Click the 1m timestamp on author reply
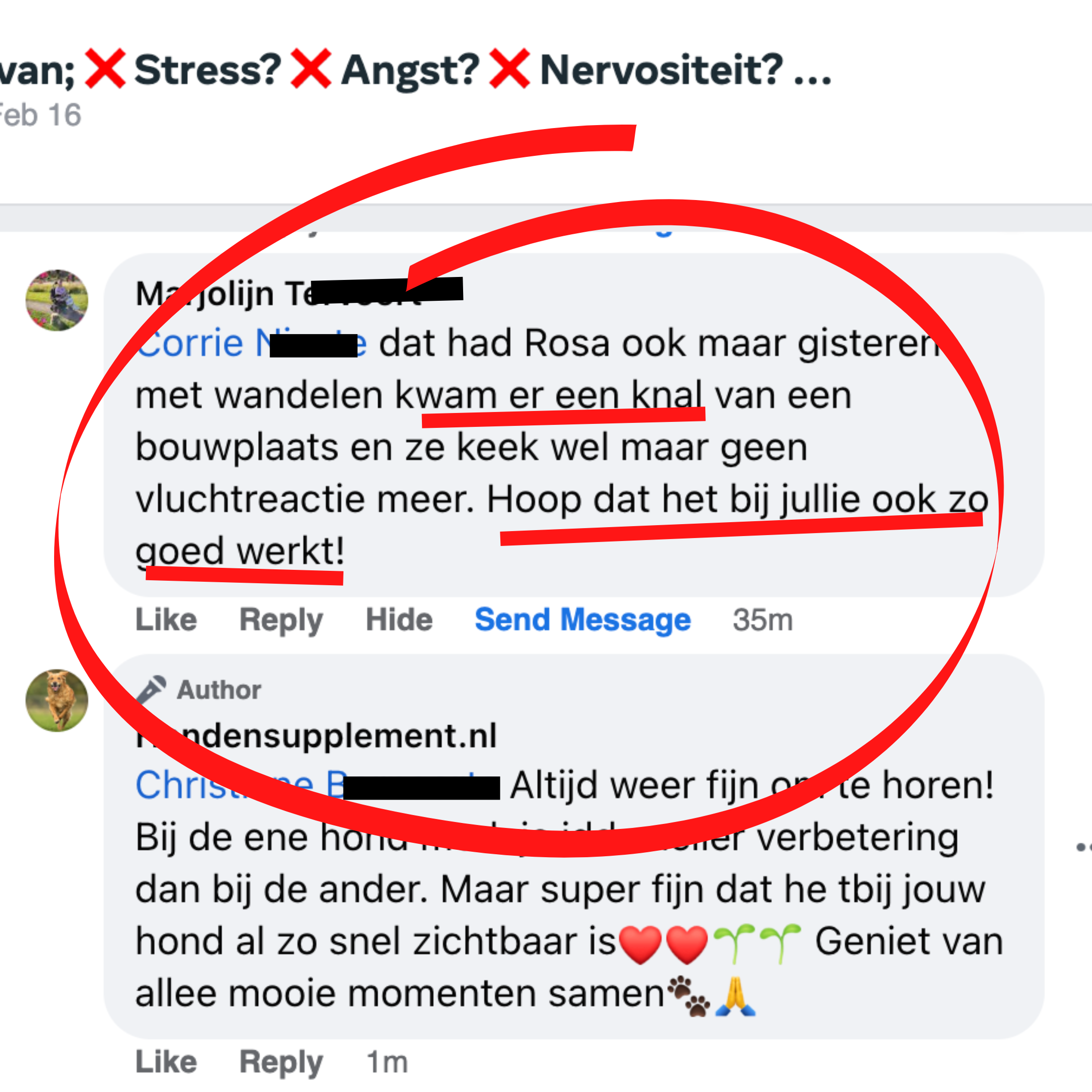The width and height of the screenshot is (1092, 1092). coord(387,1063)
